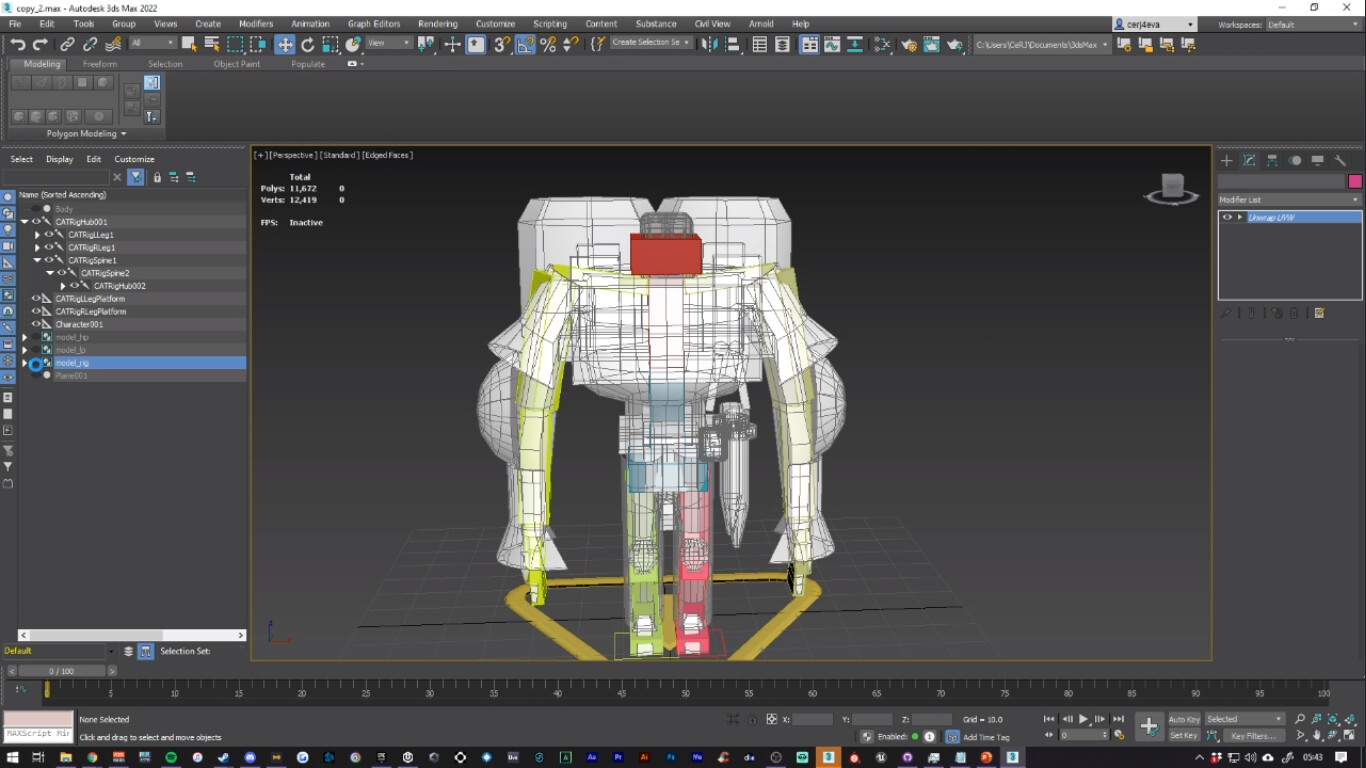Click the pink color swatch in the Modify panel
Viewport: 1366px width, 768px height.
(x=1354, y=181)
